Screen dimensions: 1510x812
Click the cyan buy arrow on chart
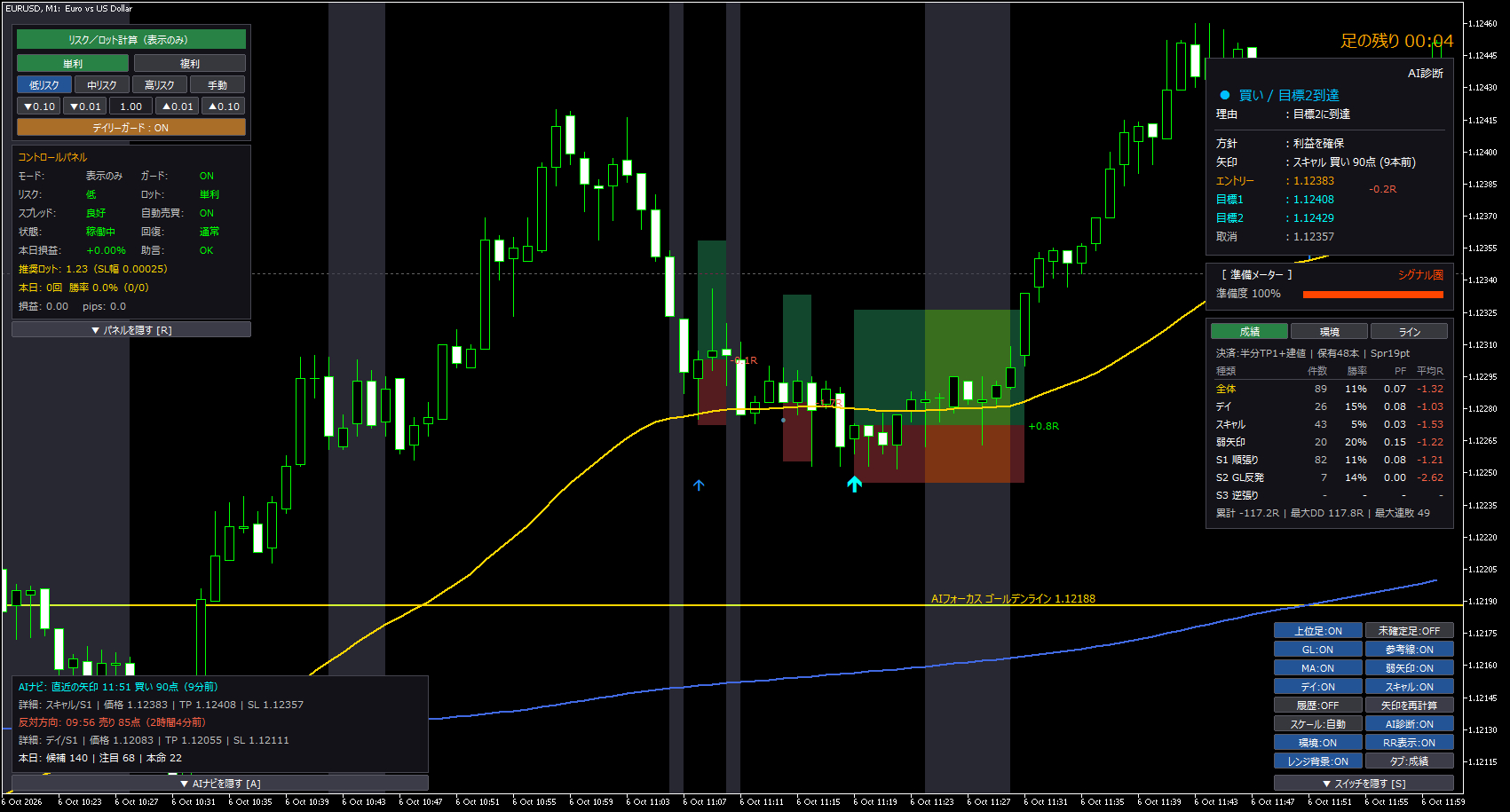click(854, 484)
